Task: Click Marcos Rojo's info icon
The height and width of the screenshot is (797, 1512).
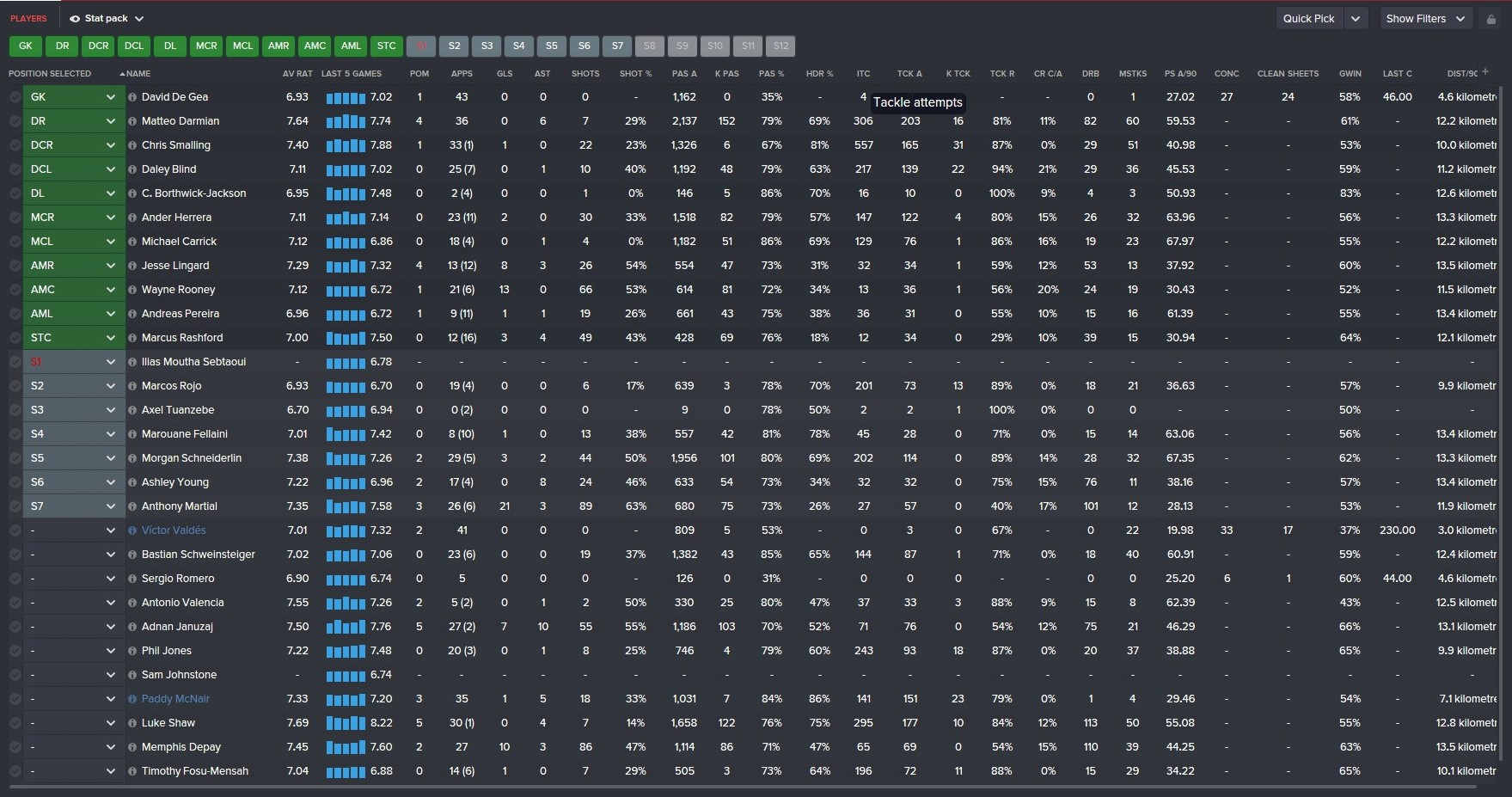Action: click(132, 386)
